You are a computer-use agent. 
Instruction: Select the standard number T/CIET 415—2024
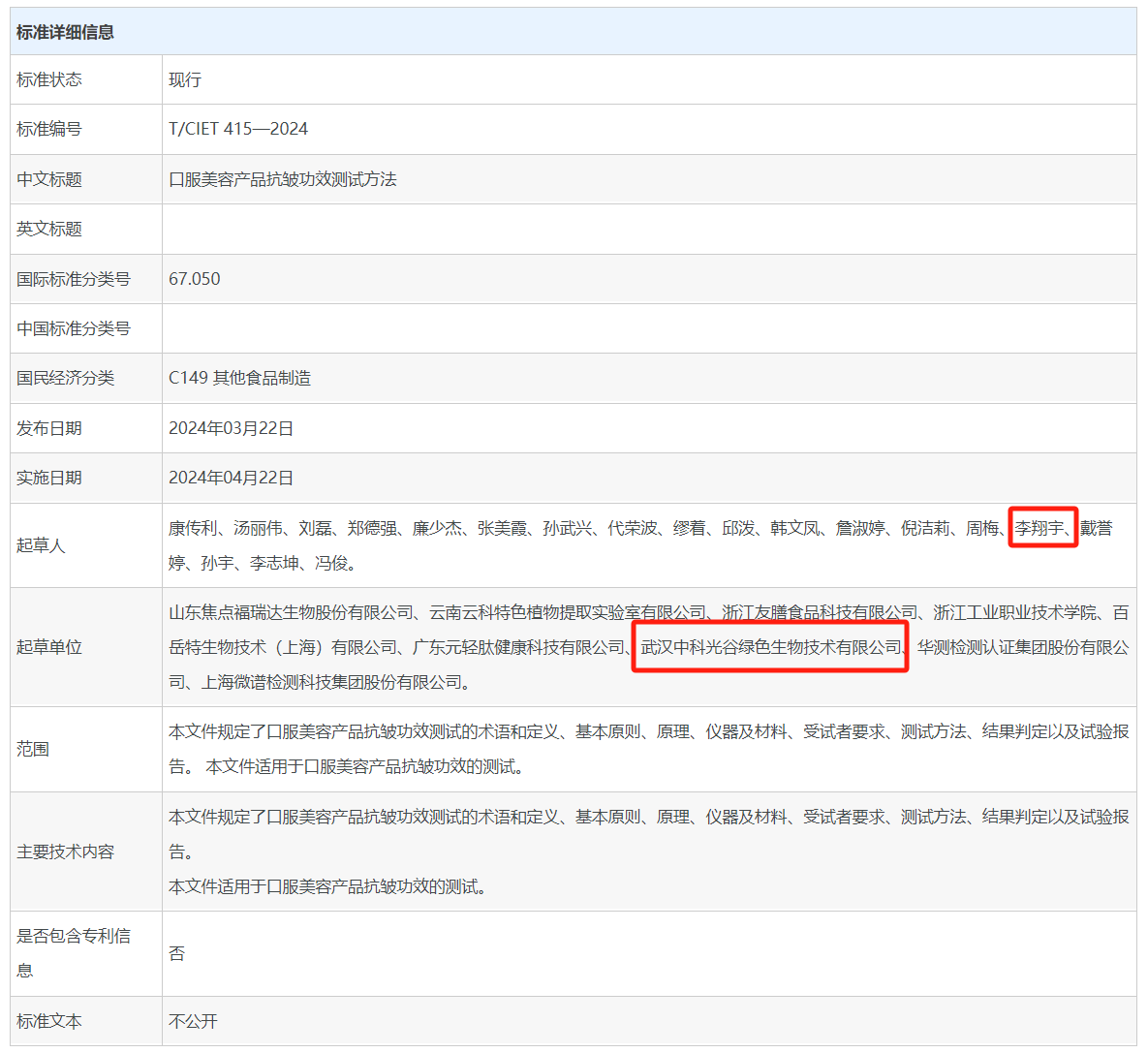(238, 129)
